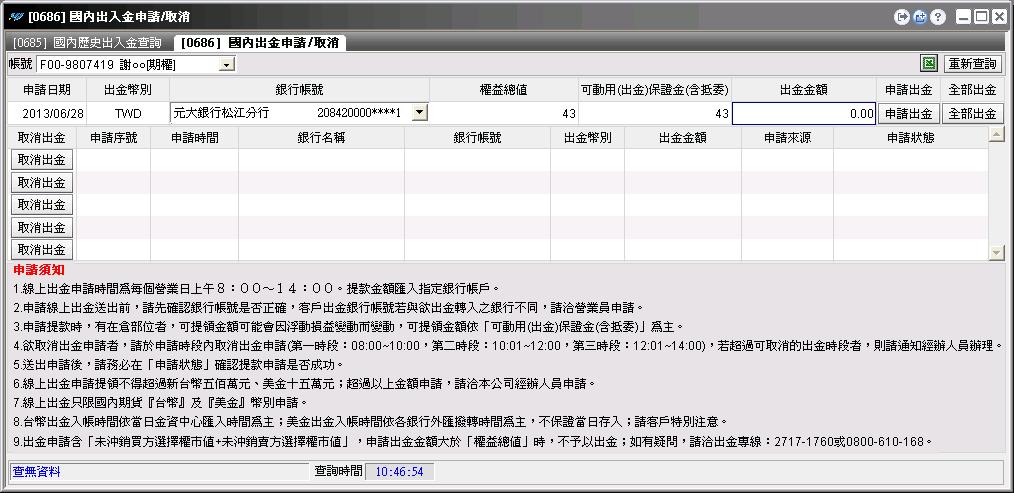
Task: Click the app logo in title bar
Action: [15, 17]
